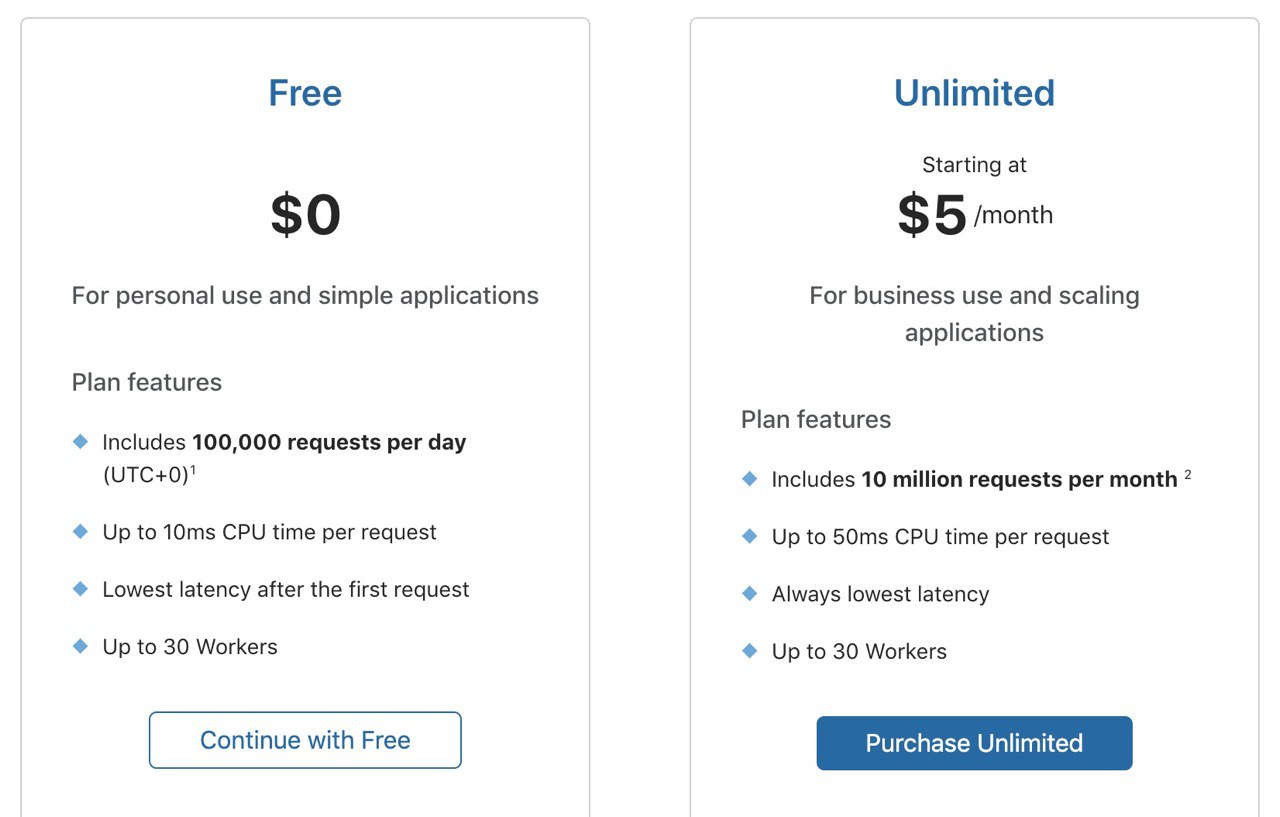
Task: Click footnote 1 superscript after (UTC+0)
Action: coord(192,470)
